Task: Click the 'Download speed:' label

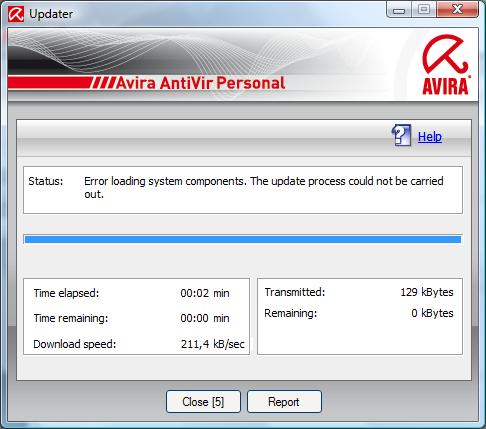Action: click(75, 344)
